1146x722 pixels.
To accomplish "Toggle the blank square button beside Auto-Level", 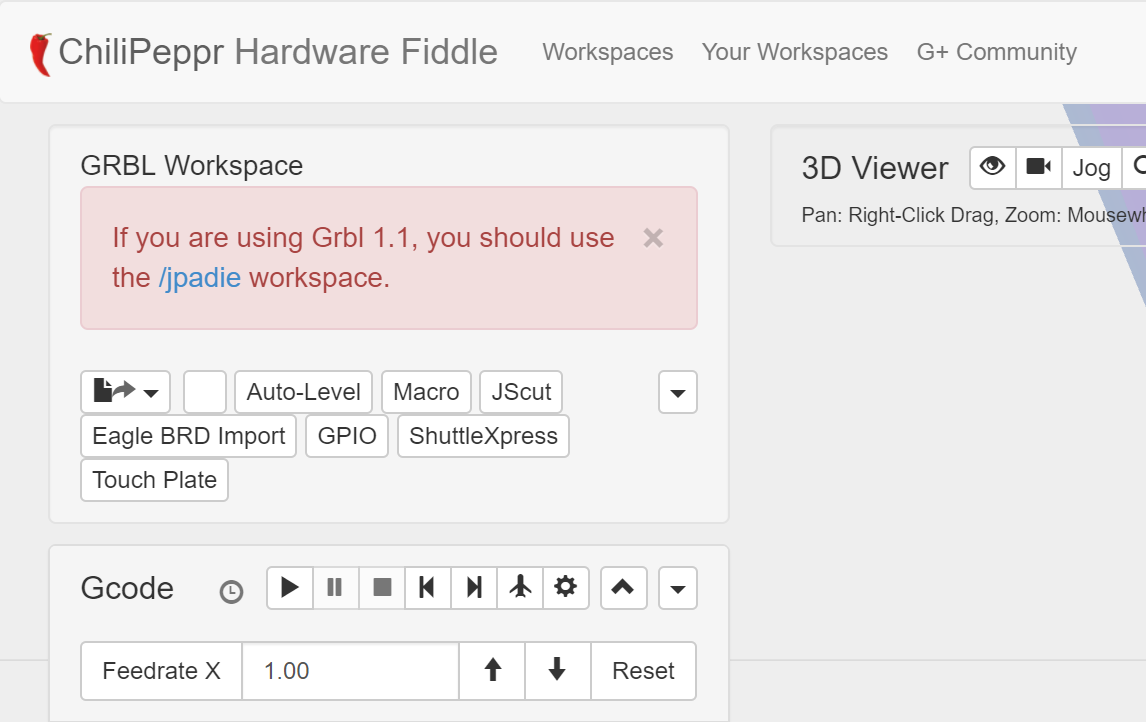I will pos(205,392).
